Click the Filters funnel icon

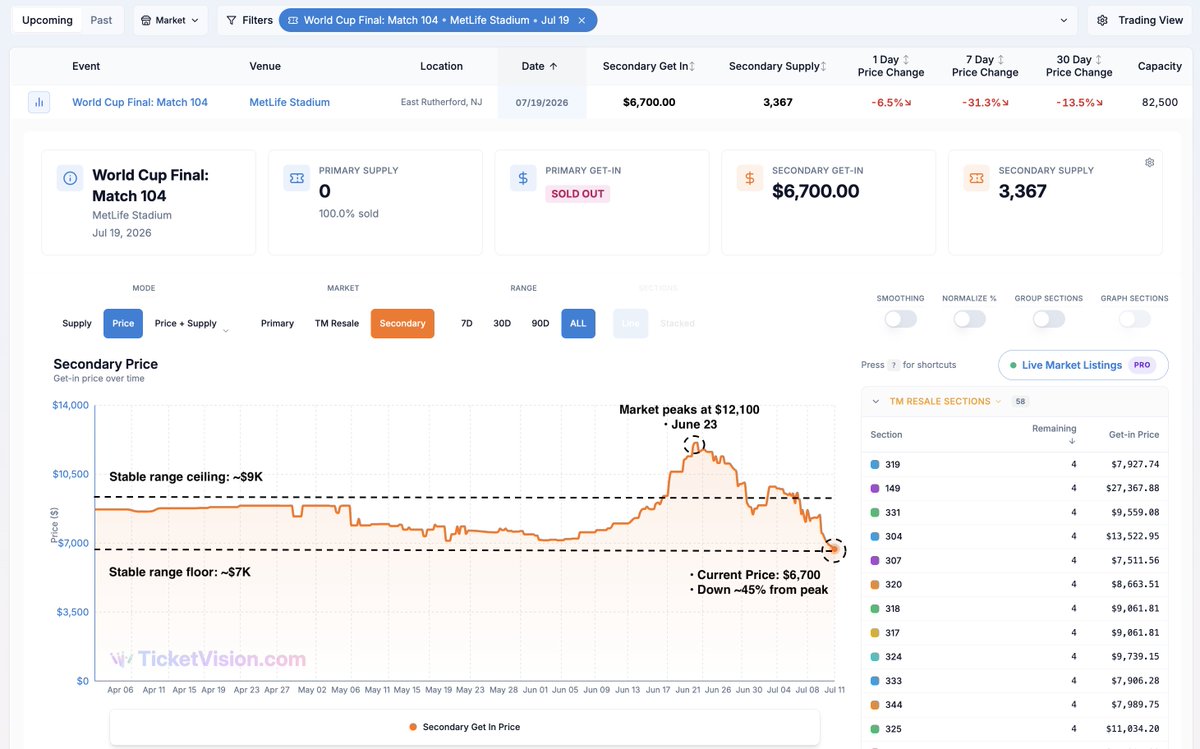tap(231, 20)
